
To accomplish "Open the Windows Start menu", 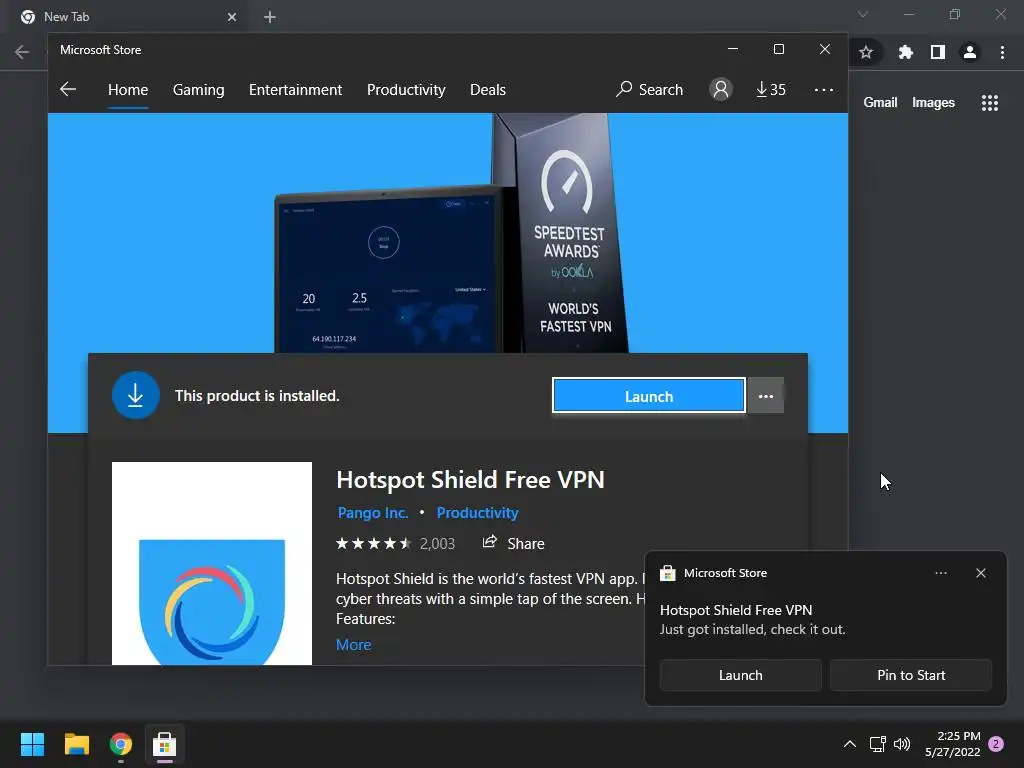I will pos(32,744).
